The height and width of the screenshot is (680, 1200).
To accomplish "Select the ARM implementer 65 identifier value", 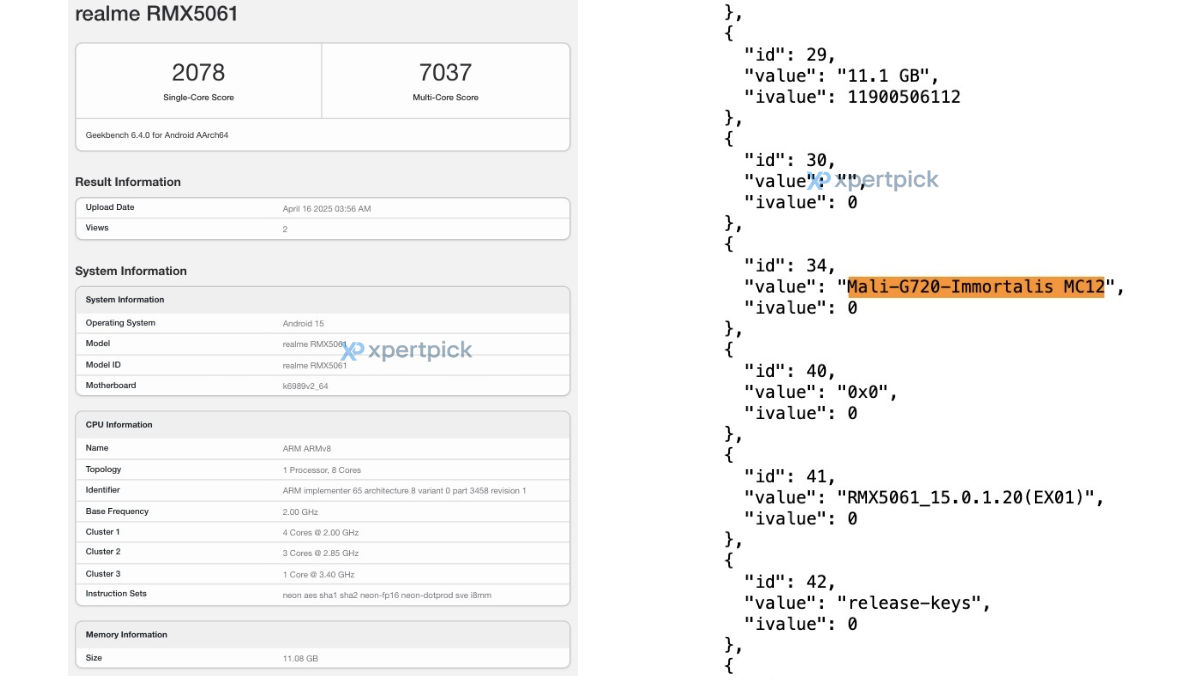I will (404, 491).
